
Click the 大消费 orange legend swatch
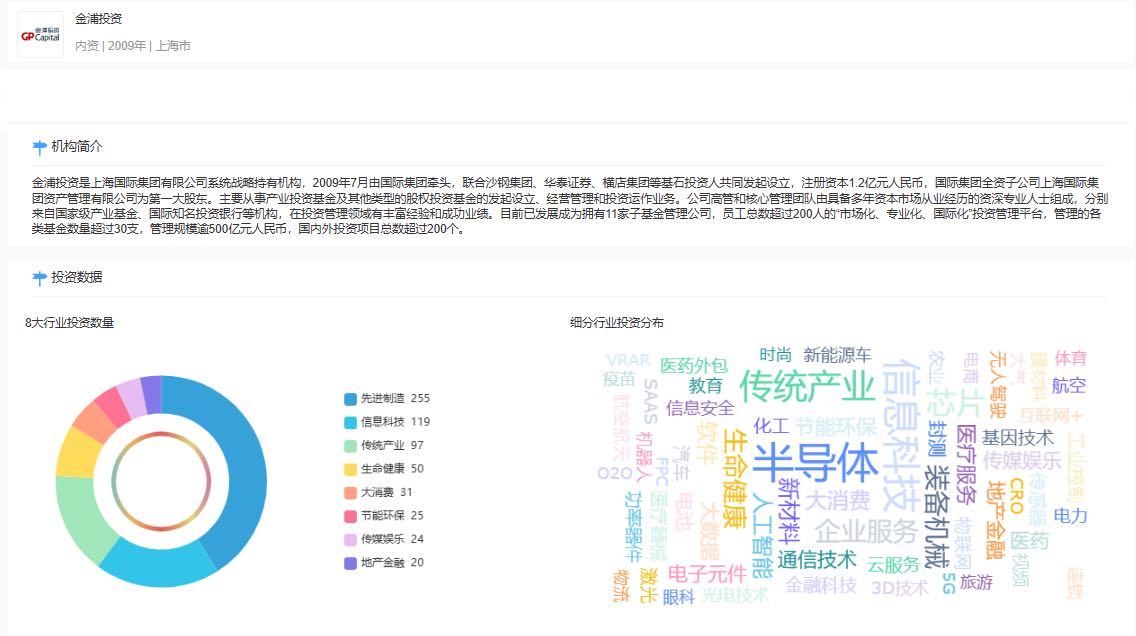coord(350,492)
